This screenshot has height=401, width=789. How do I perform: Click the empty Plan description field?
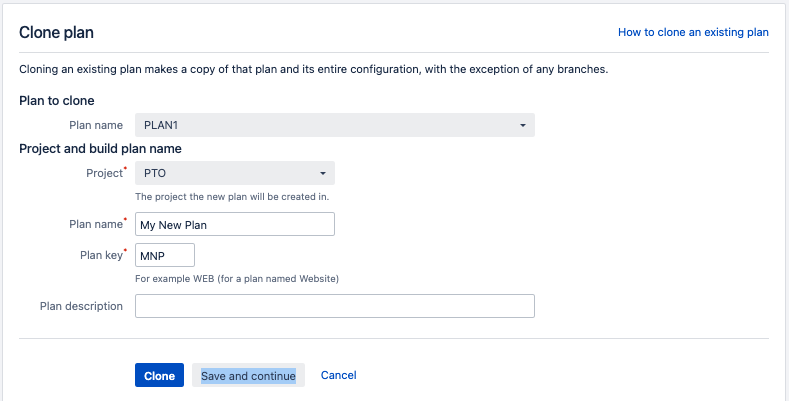pos(334,306)
